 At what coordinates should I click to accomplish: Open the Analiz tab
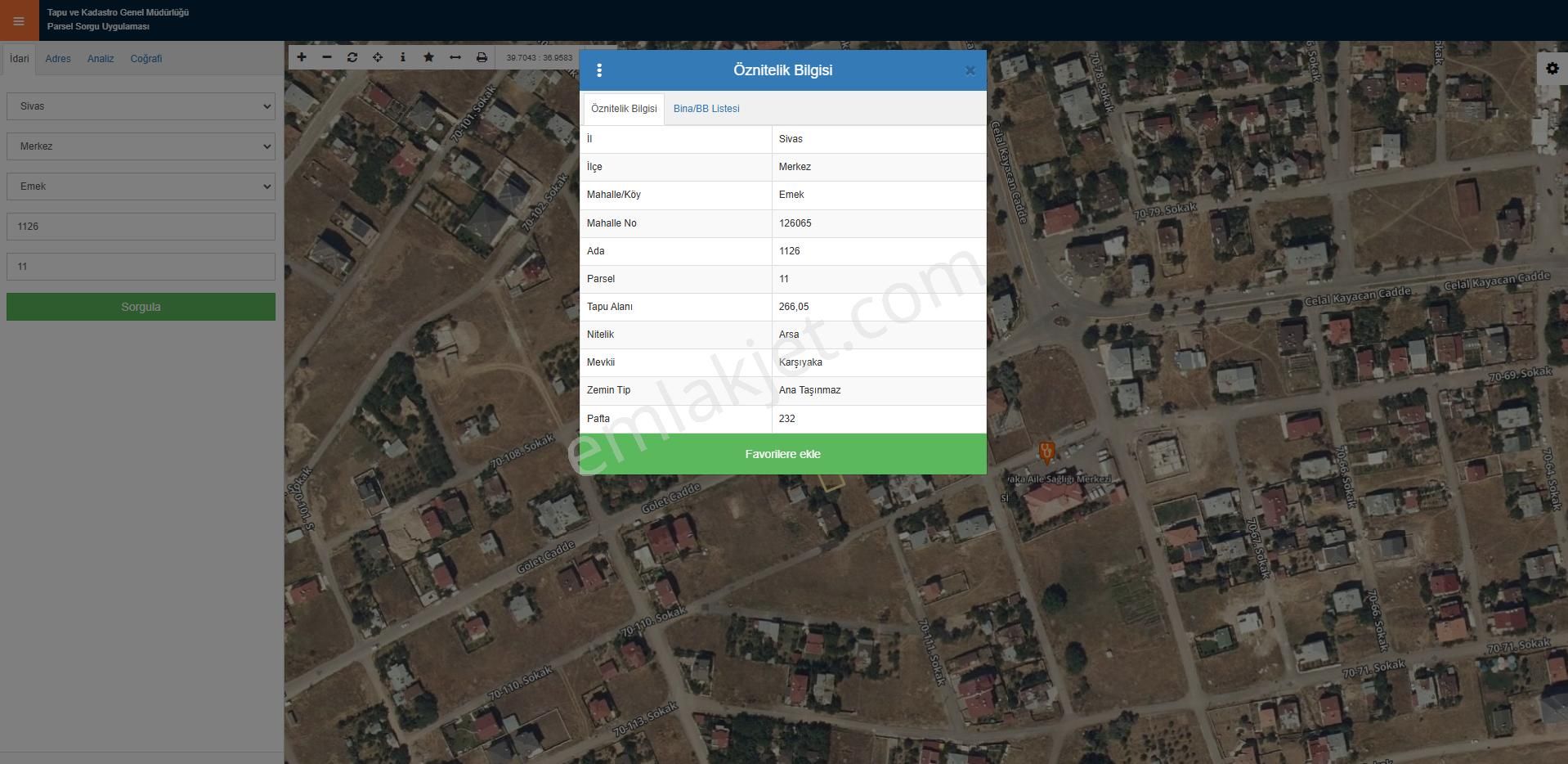tap(101, 59)
